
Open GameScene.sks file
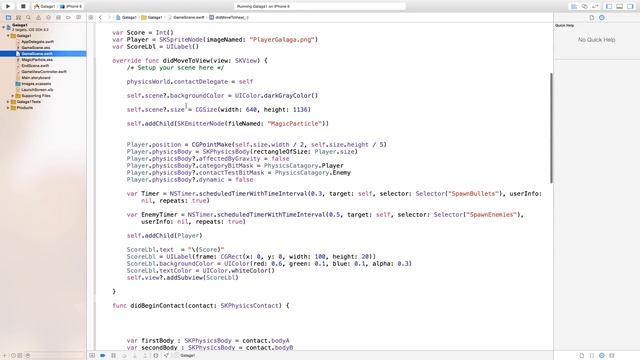coord(36,48)
